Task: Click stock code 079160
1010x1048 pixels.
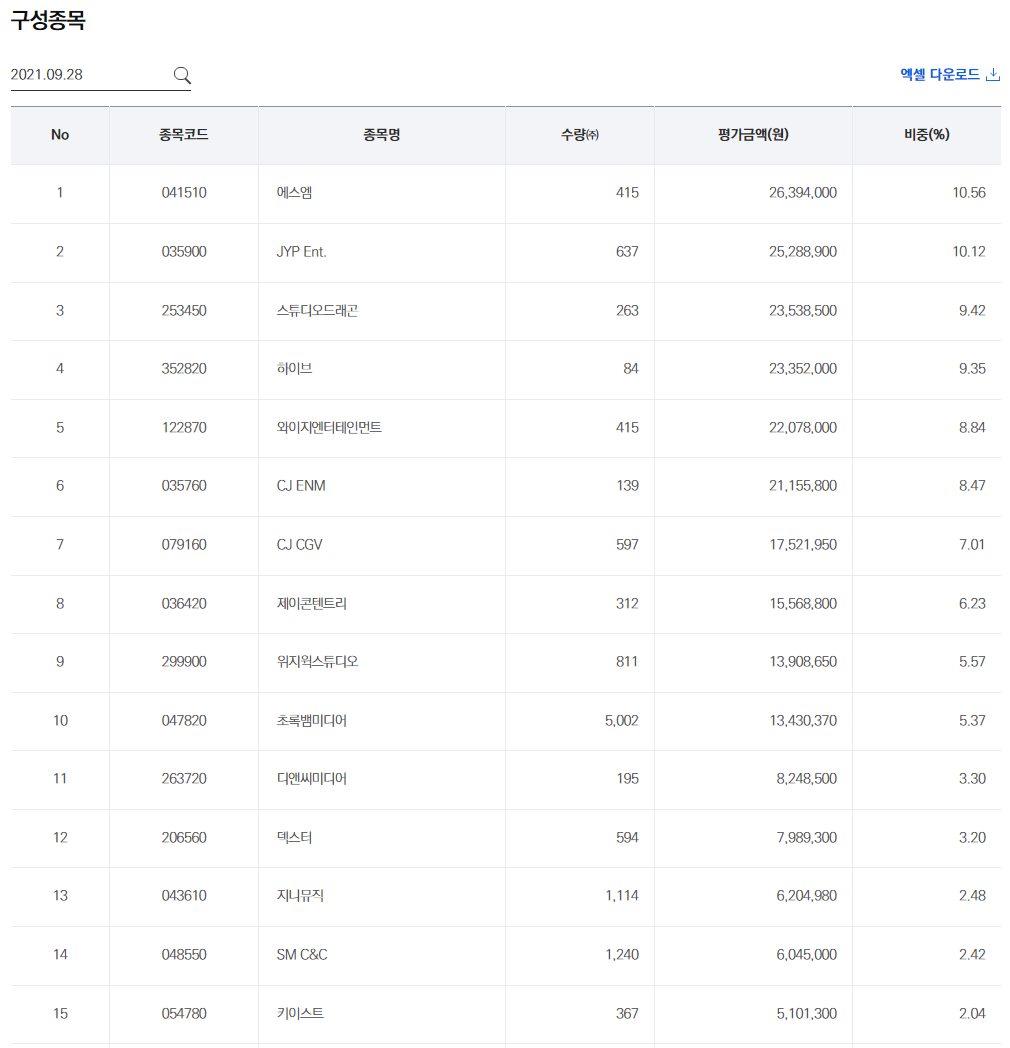Action: [x=184, y=545]
